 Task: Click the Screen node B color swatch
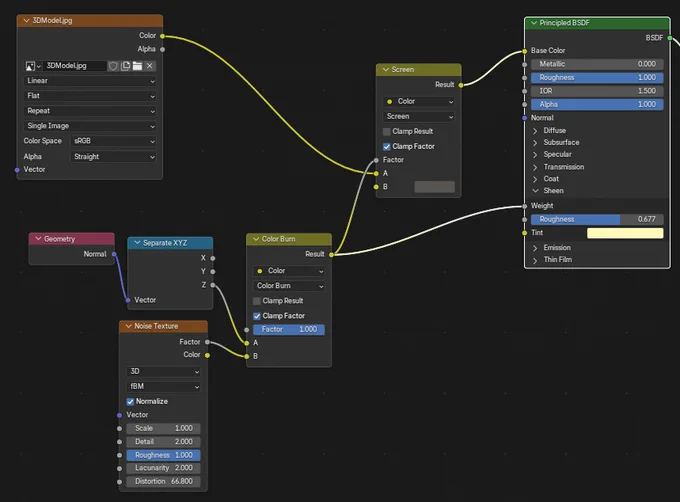pyautogui.click(x=434, y=187)
